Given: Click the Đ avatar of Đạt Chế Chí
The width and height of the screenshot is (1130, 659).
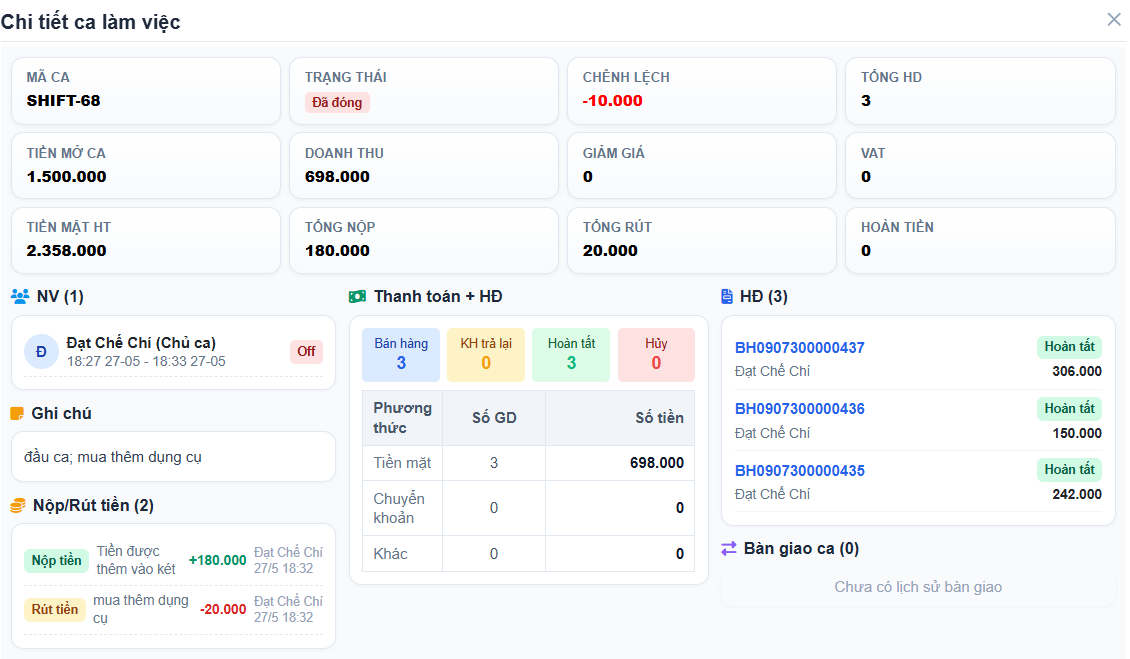Looking at the screenshot, I should [x=41, y=352].
